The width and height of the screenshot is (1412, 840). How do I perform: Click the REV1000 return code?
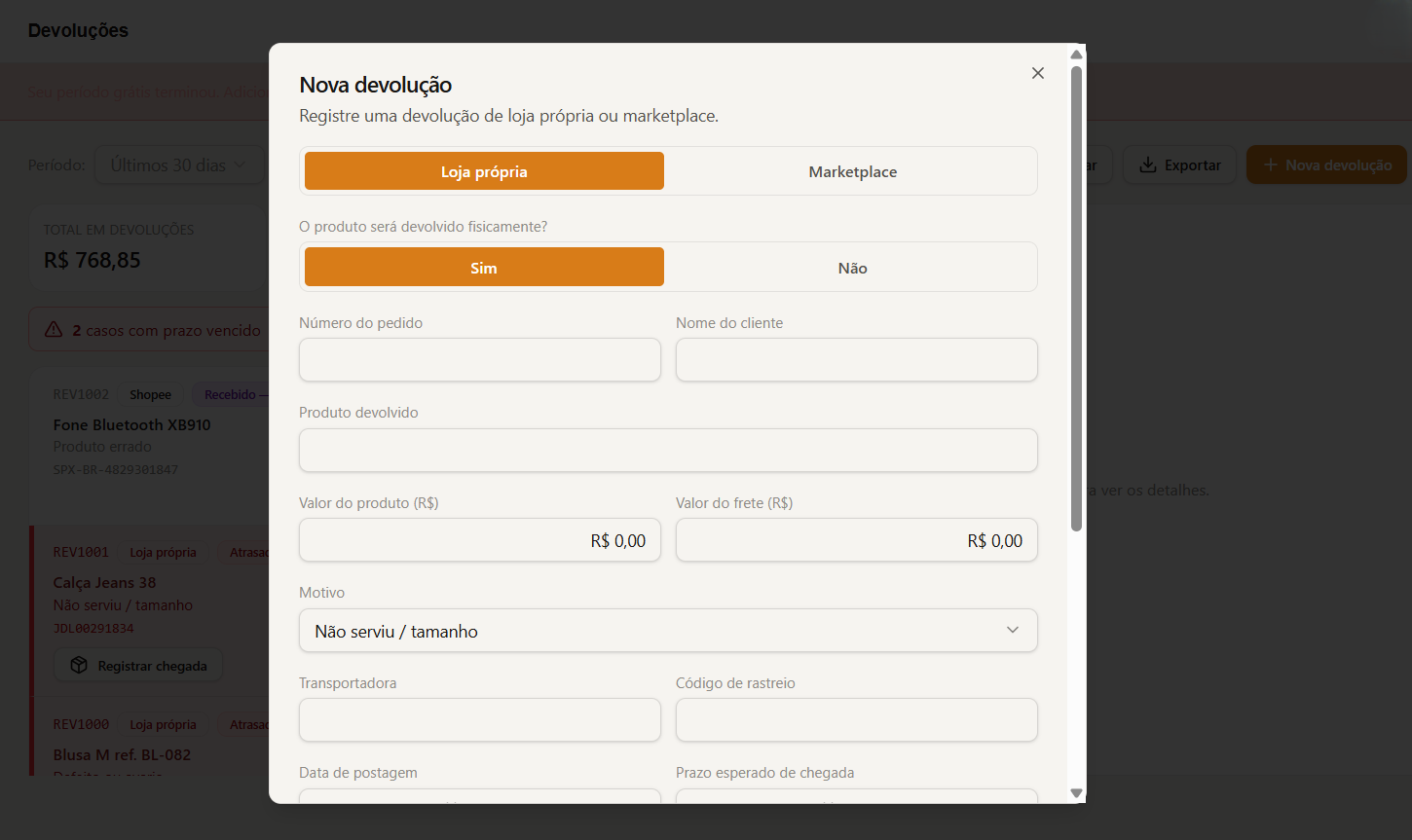(x=81, y=724)
